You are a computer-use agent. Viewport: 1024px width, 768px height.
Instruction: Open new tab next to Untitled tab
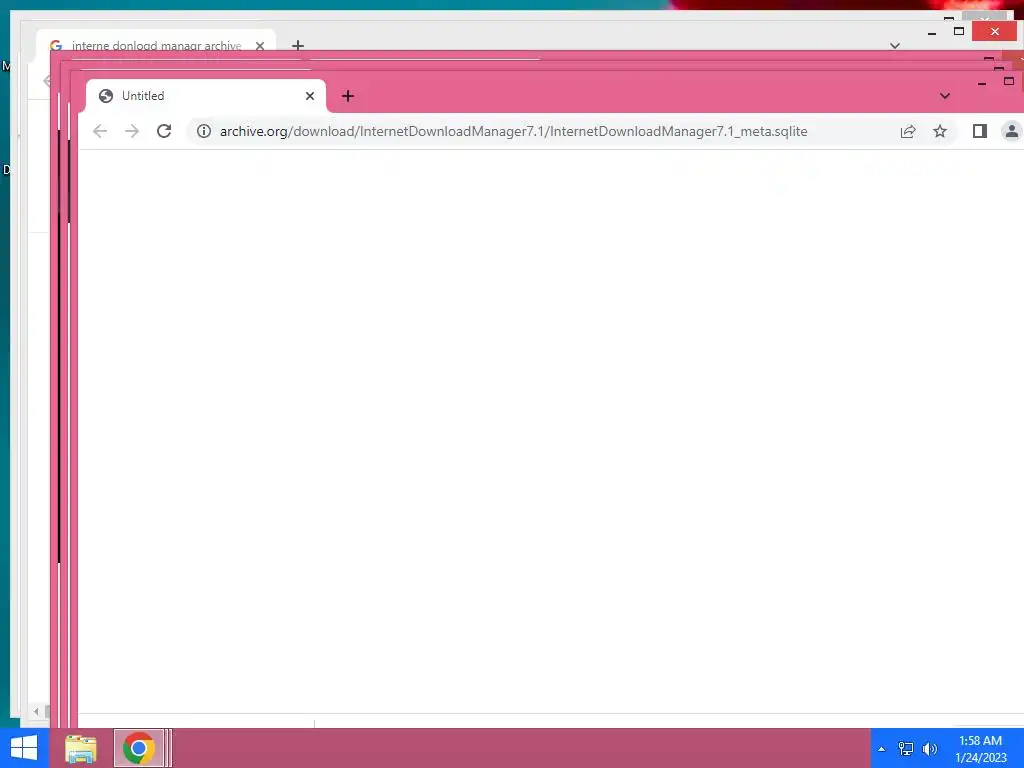click(x=347, y=97)
